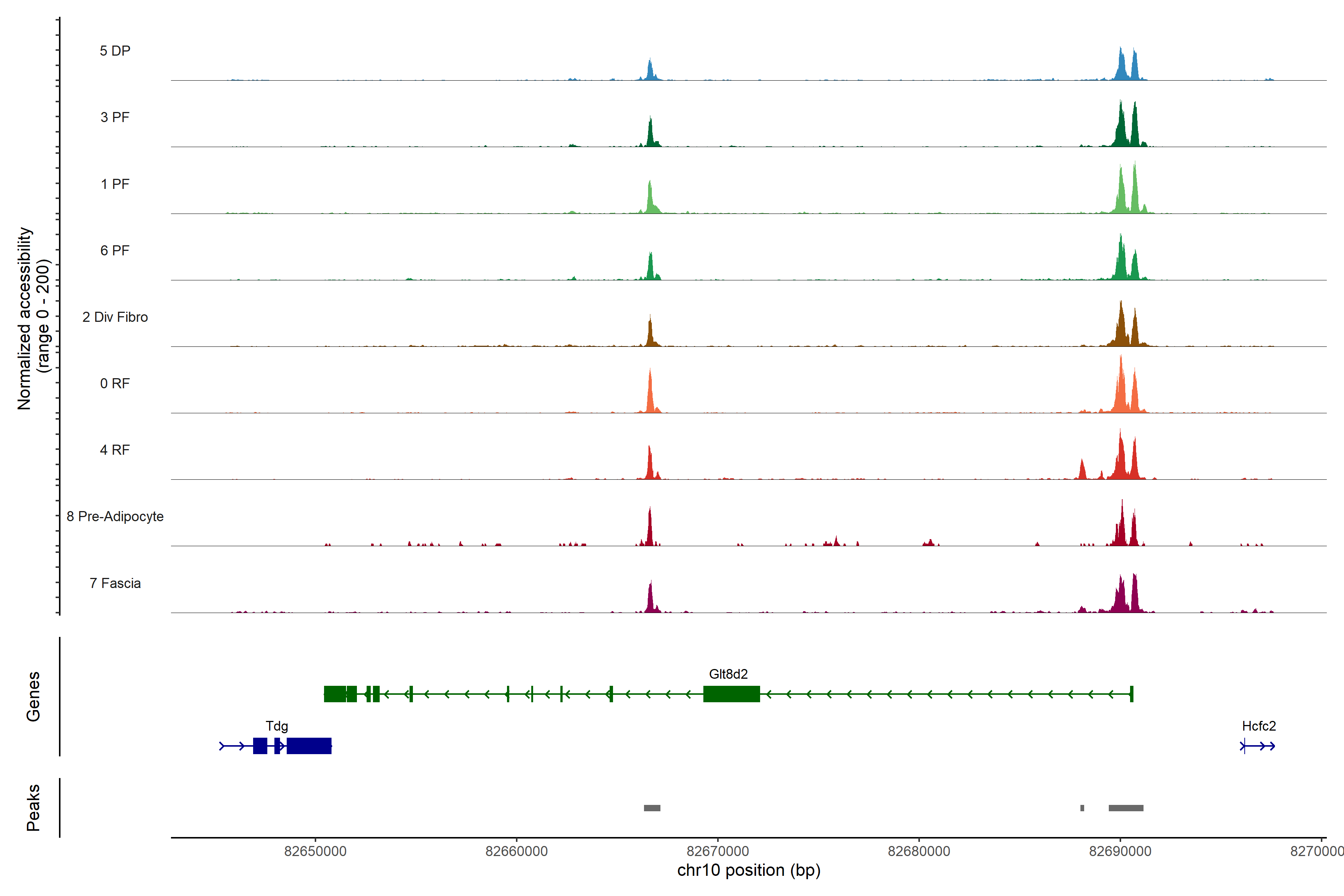Click the widest gray peak bar
Screen dimensions: 1344x896
tap(1126, 808)
